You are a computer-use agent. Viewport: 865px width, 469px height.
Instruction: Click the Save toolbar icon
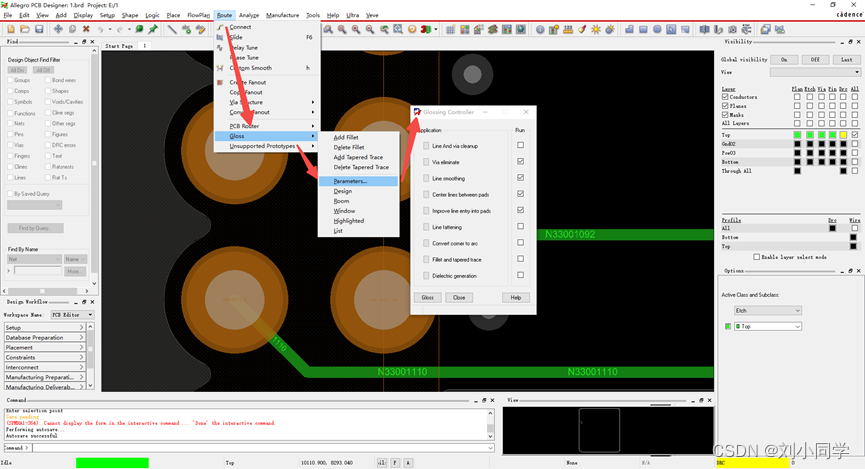coord(38,29)
